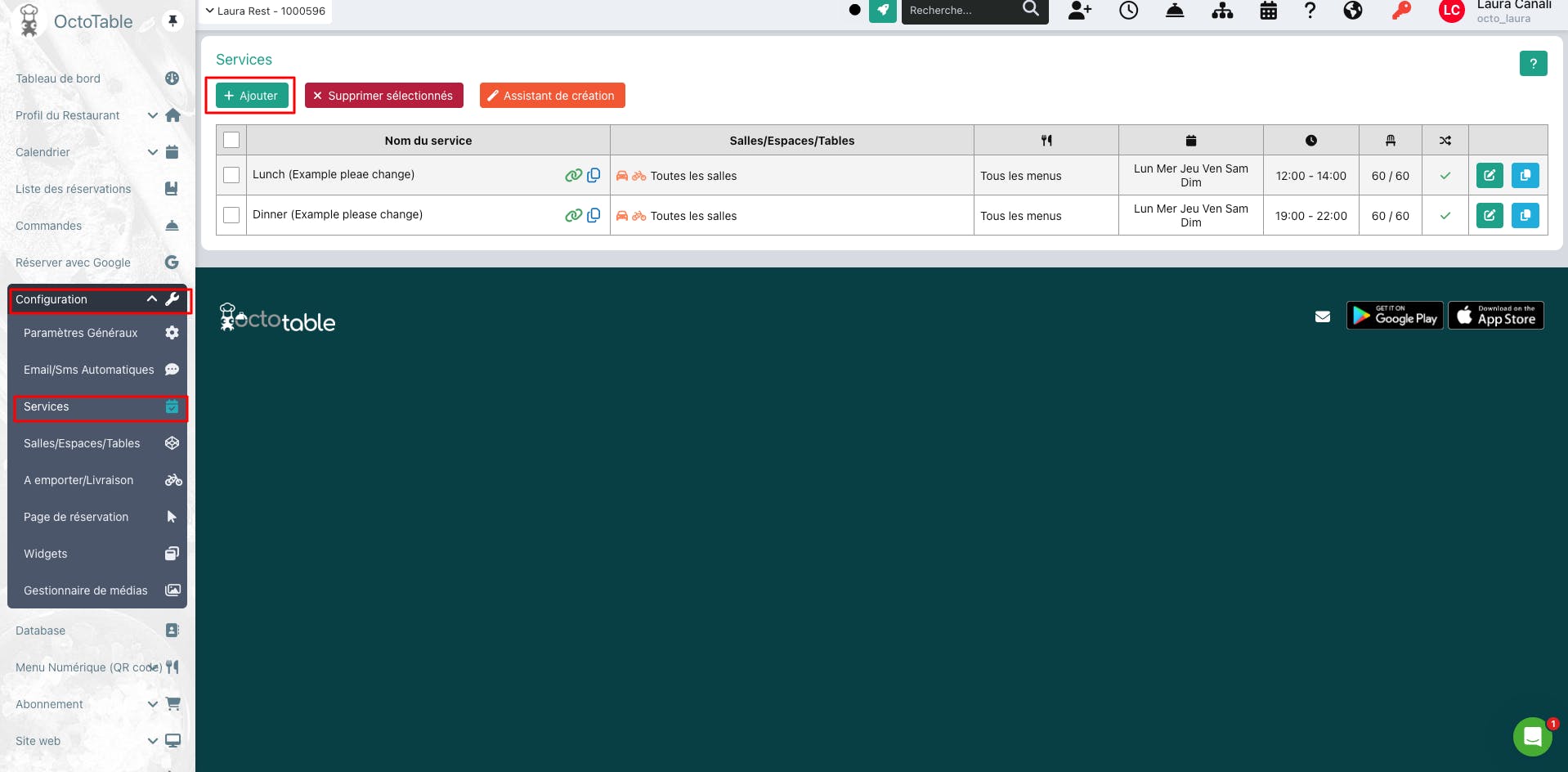1568x772 pixels.
Task: Click Download on the App Store badge
Action: (x=1496, y=316)
